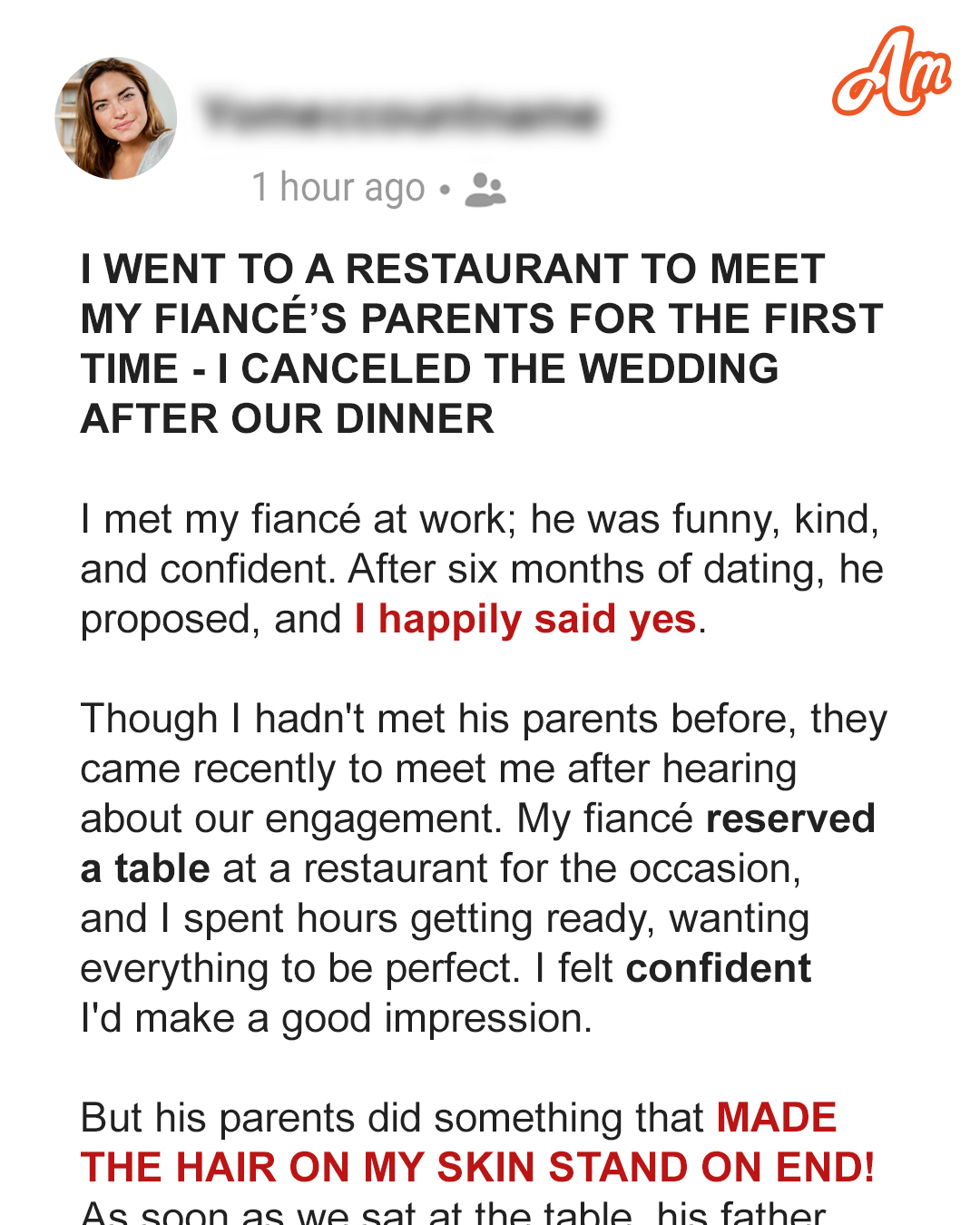This screenshot has height=1225, width=980.
Task: Click the friends audience icon
Action: tap(485, 189)
